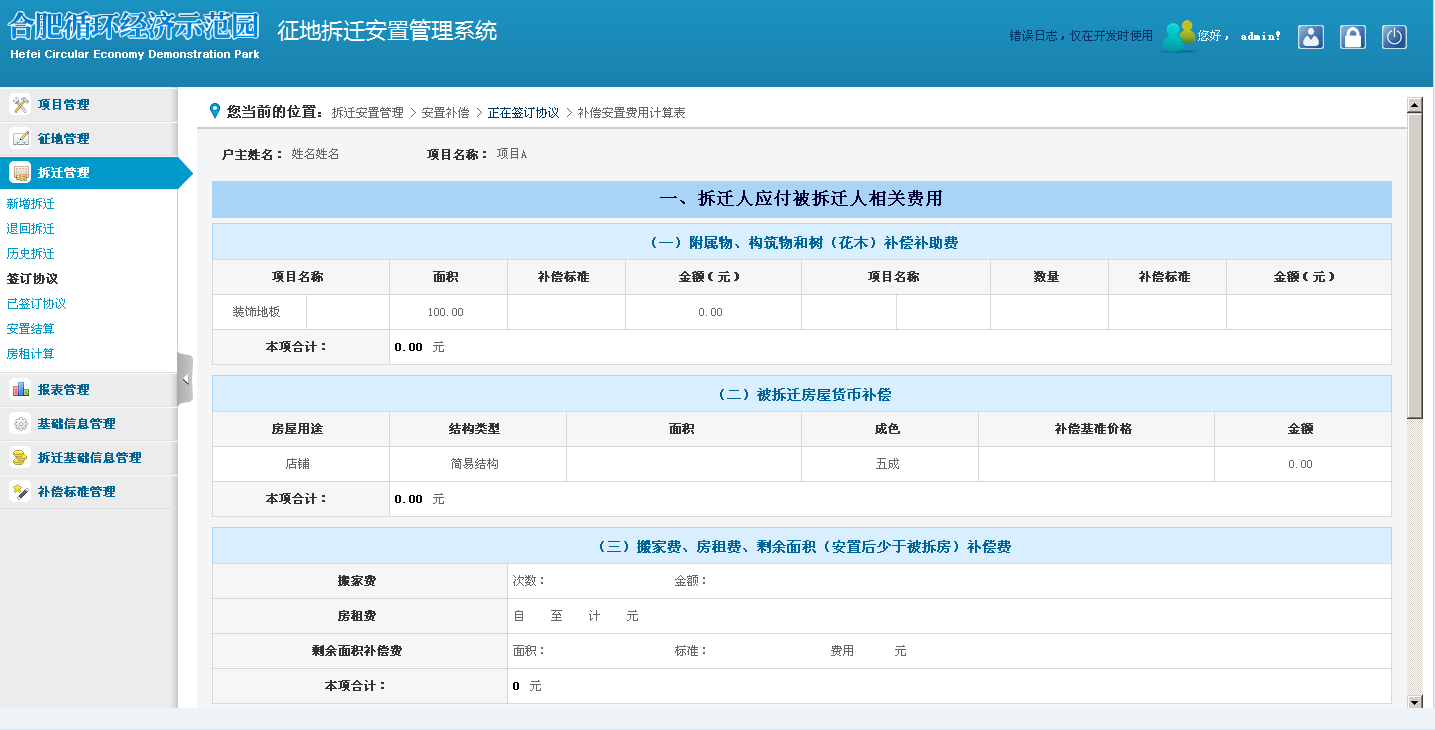1435x730 pixels.
Task: Click the location pin icon in breadcrumb
Action: click(x=214, y=111)
